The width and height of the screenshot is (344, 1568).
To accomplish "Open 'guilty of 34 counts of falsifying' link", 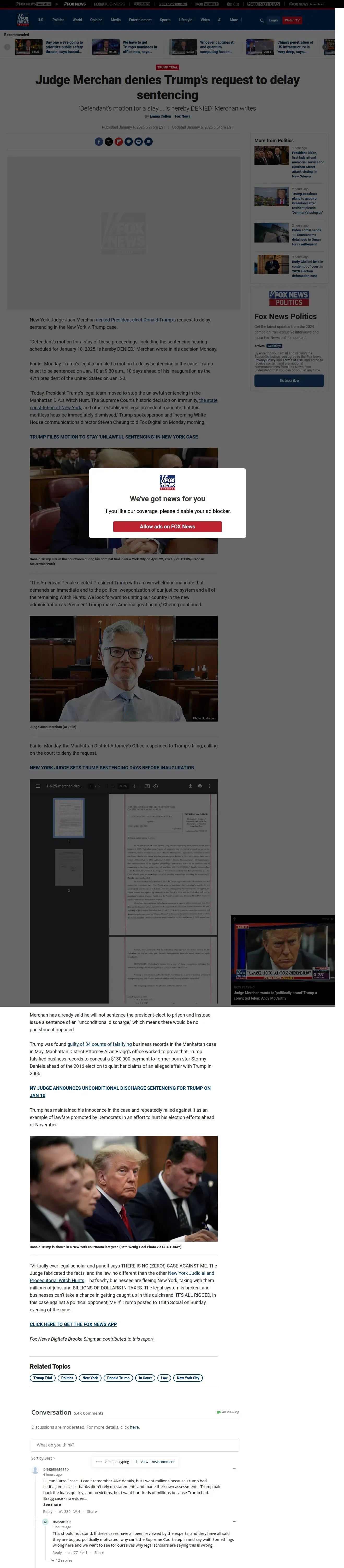I will click(100, 1044).
